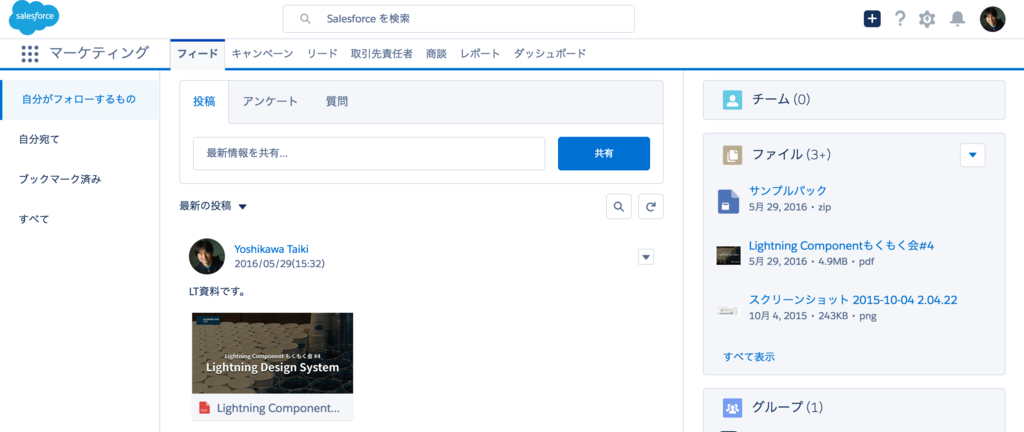
Task: Select the アンケート publisher tab
Action: point(270,102)
